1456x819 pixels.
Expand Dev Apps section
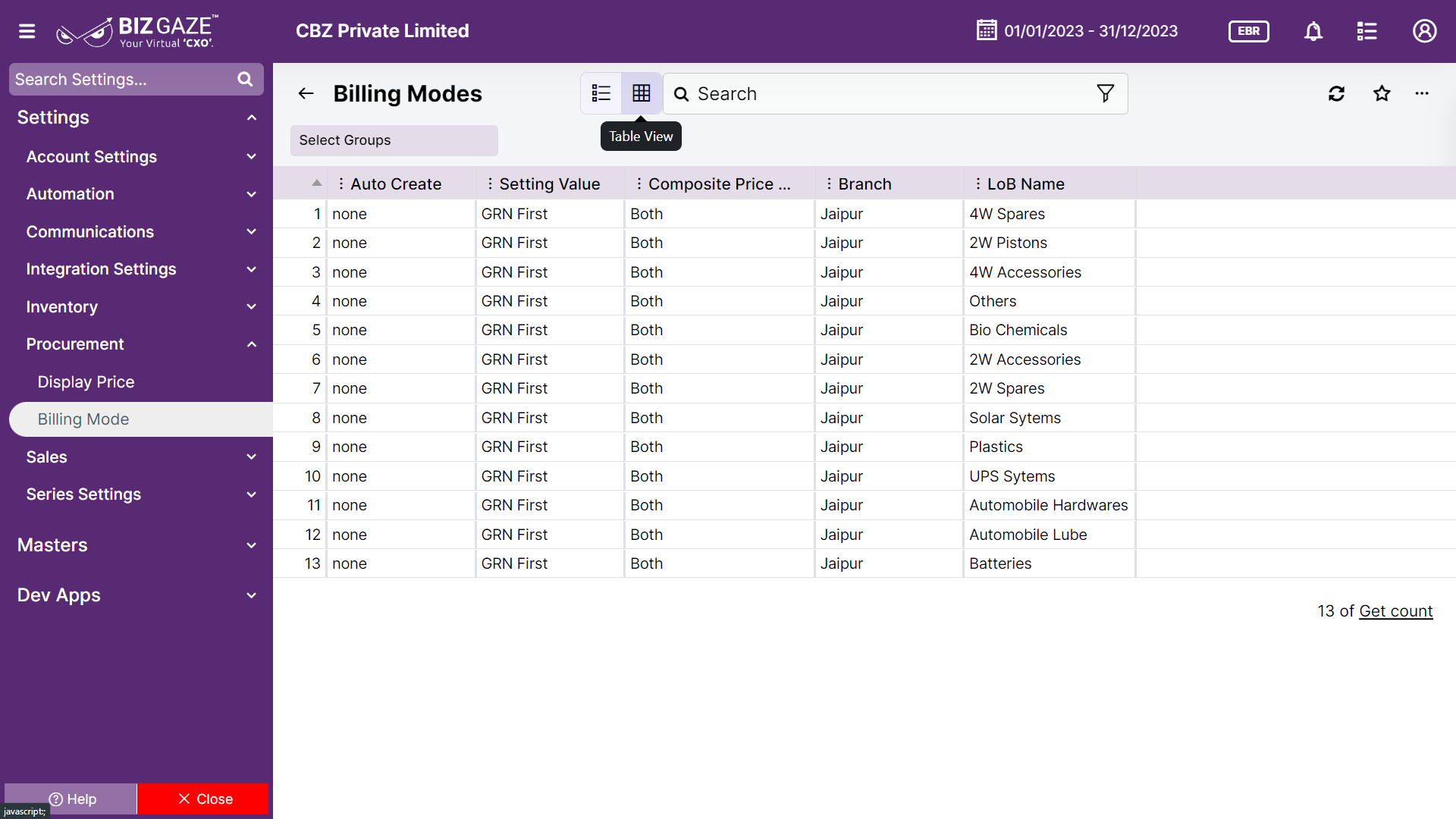coord(252,595)
